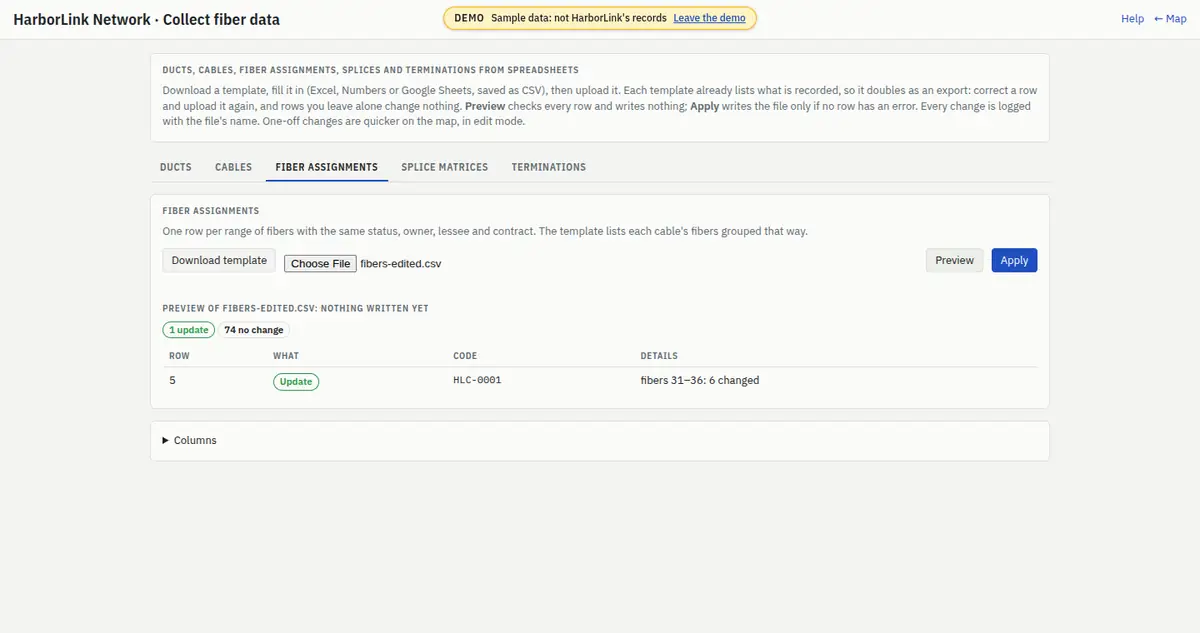The height and width of the screenshot is (633, 1200).
Task: Click the CODE column header
Action: pyautogui.click(x=465, y=356)
